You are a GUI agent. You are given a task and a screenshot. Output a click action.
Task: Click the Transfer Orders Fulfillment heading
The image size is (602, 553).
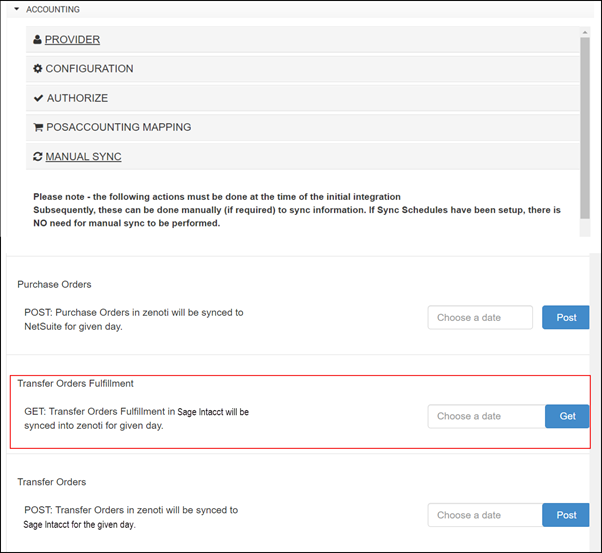click(75, 384)
